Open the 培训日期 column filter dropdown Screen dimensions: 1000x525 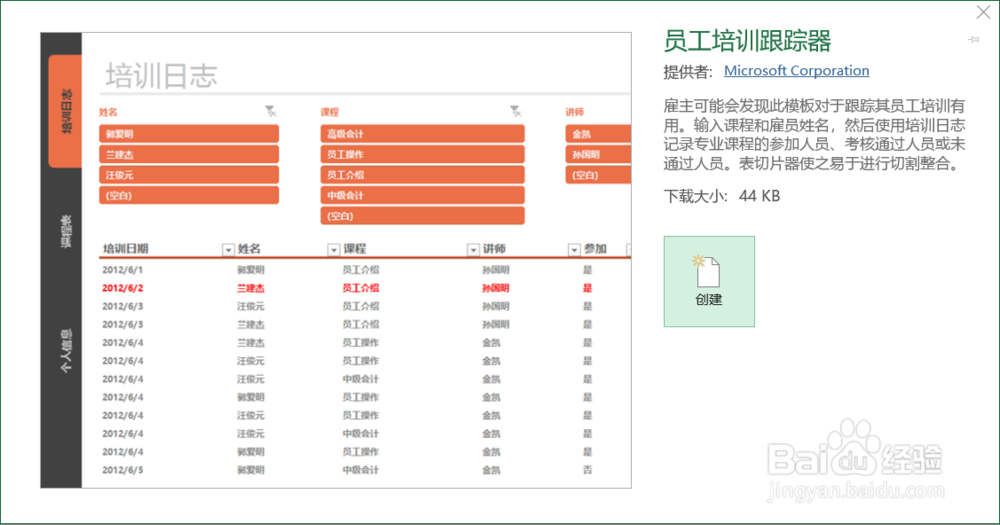[x=228, y=250]
